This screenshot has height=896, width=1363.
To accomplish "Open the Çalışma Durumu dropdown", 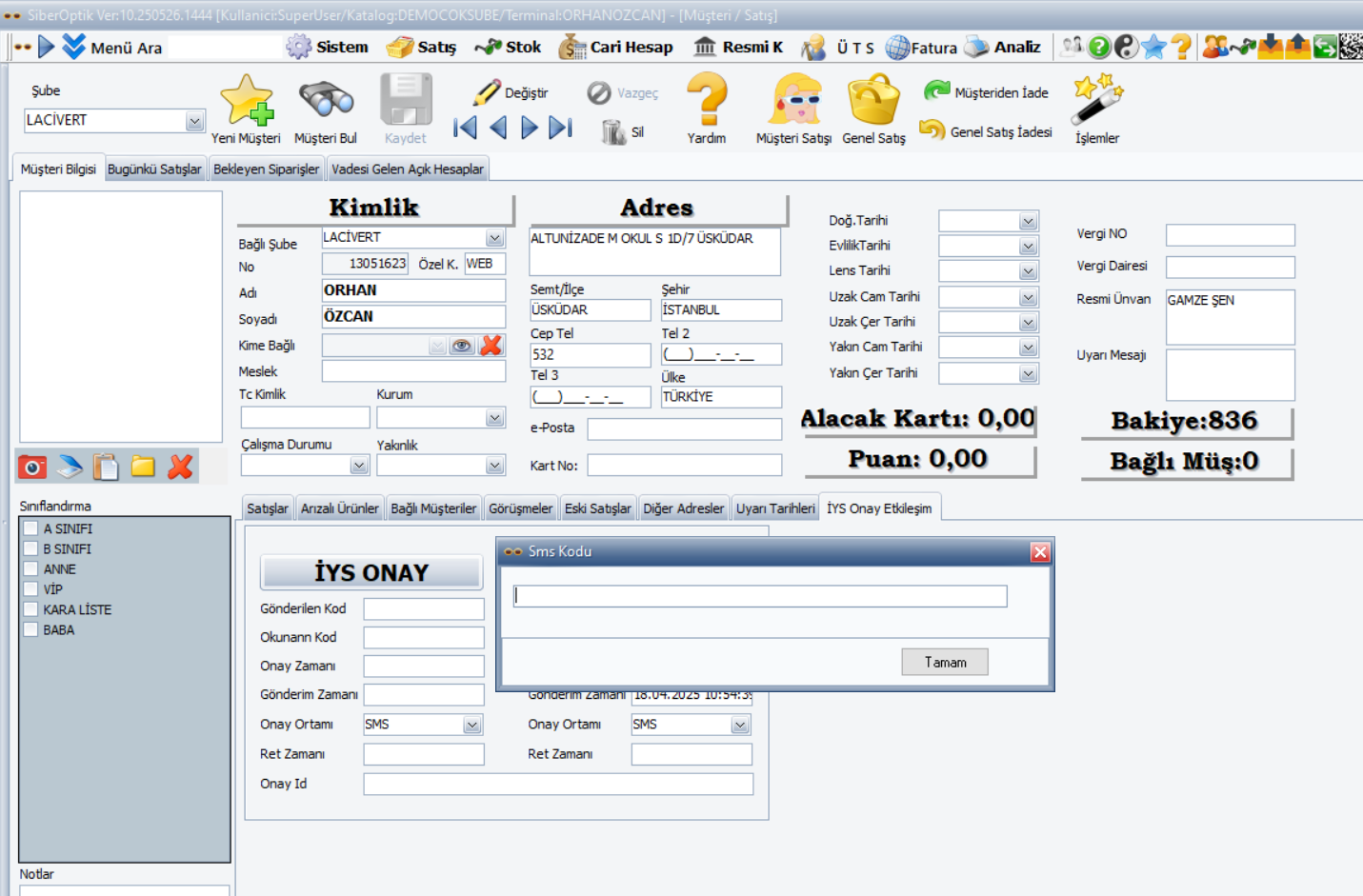I will click(x=358, y=466).
